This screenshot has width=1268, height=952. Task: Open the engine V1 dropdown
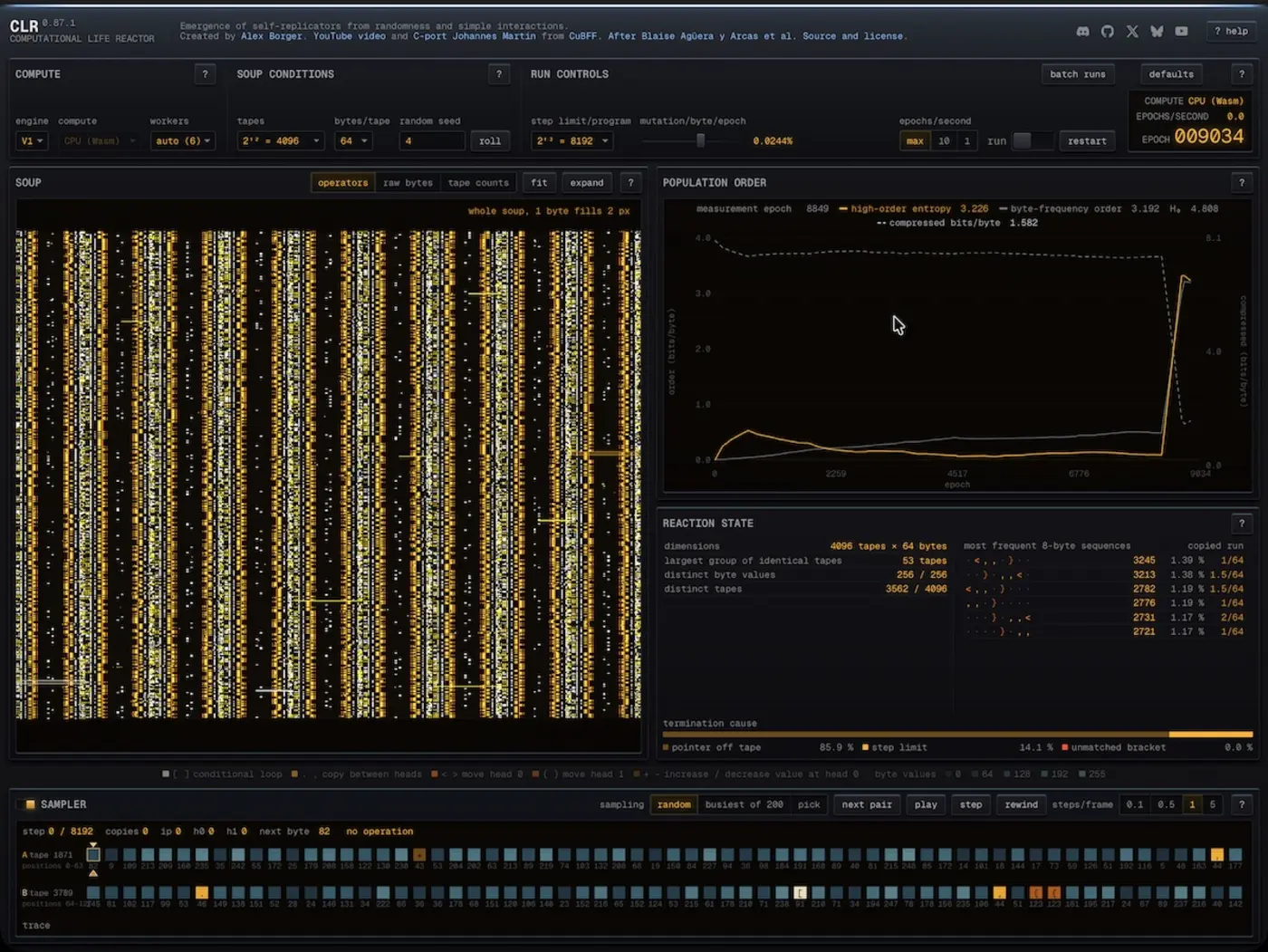(x=32, y=141)
